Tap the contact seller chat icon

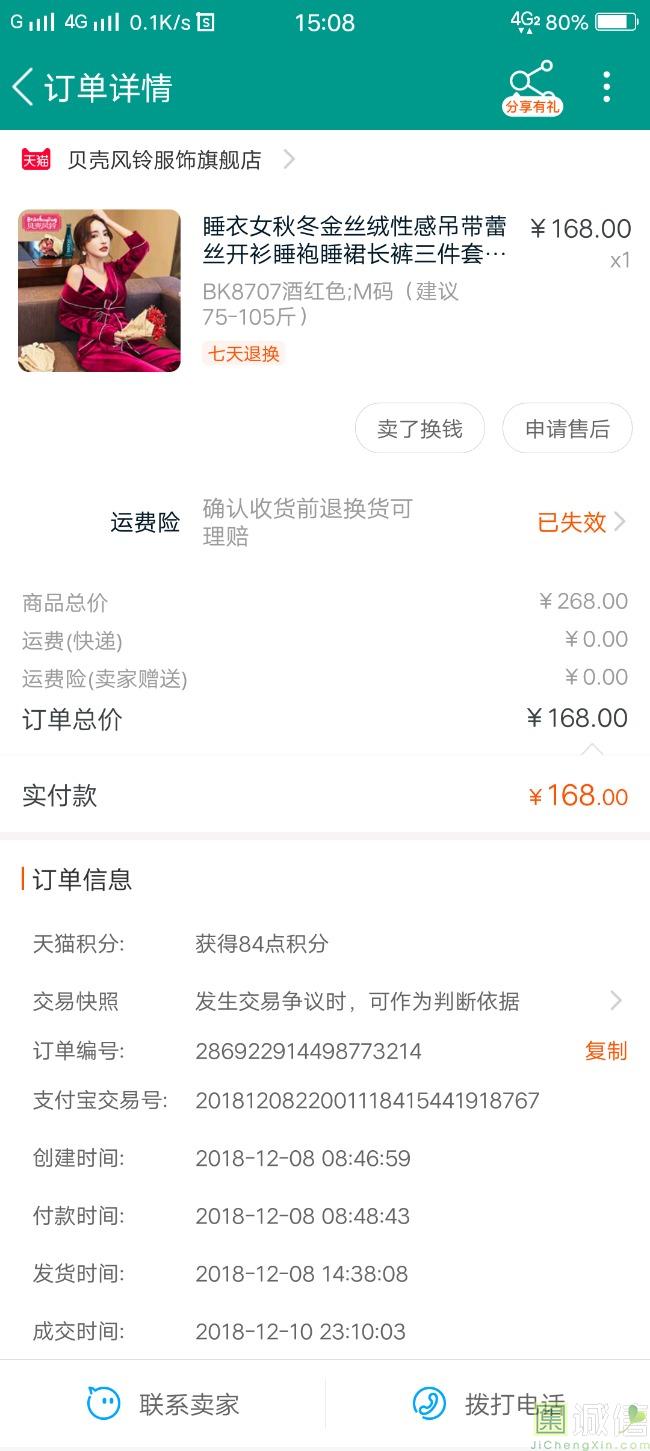coord(104,1404)
